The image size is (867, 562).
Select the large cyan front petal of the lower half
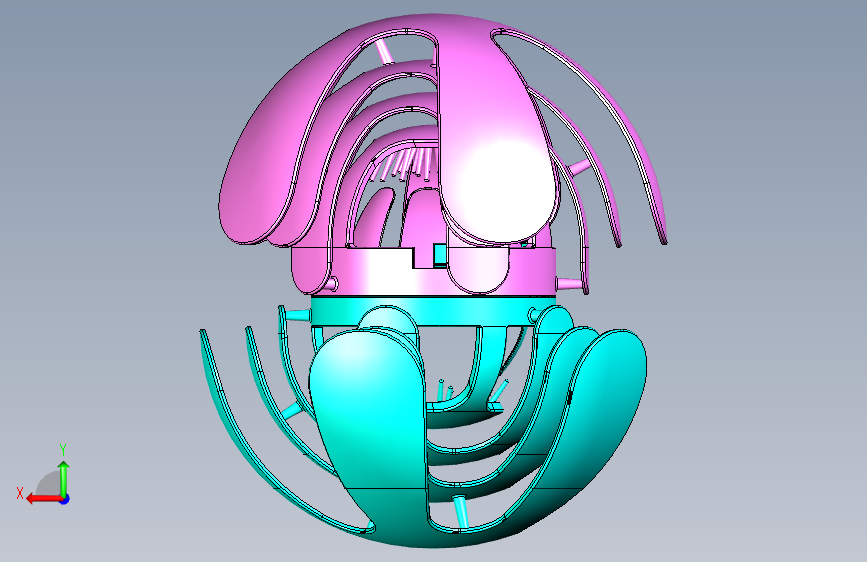click(x=368, y=426)
